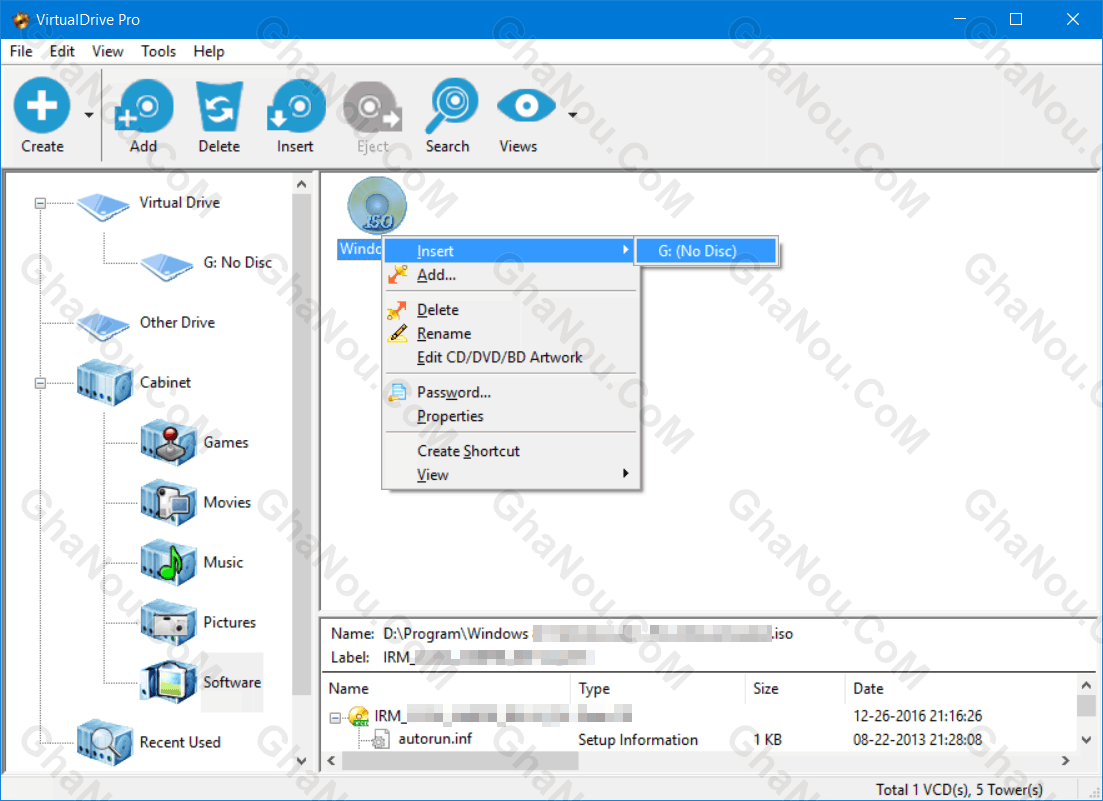Viewport: 1103px width, 801px height.
Task: Click the Recent Used tree label
Action: [x=180, y=742]
